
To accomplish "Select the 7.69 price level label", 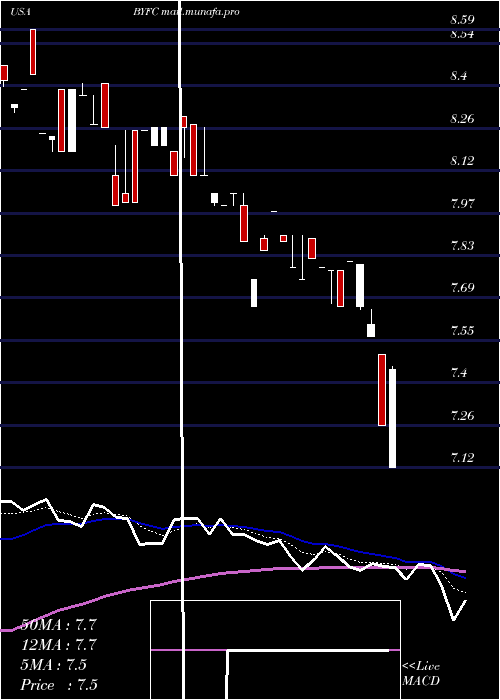I will point(462,288).
